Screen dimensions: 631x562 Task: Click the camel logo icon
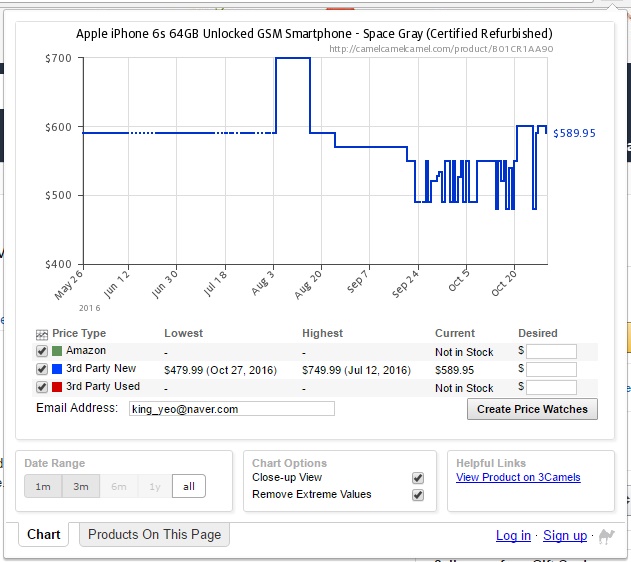click(606, 536)
